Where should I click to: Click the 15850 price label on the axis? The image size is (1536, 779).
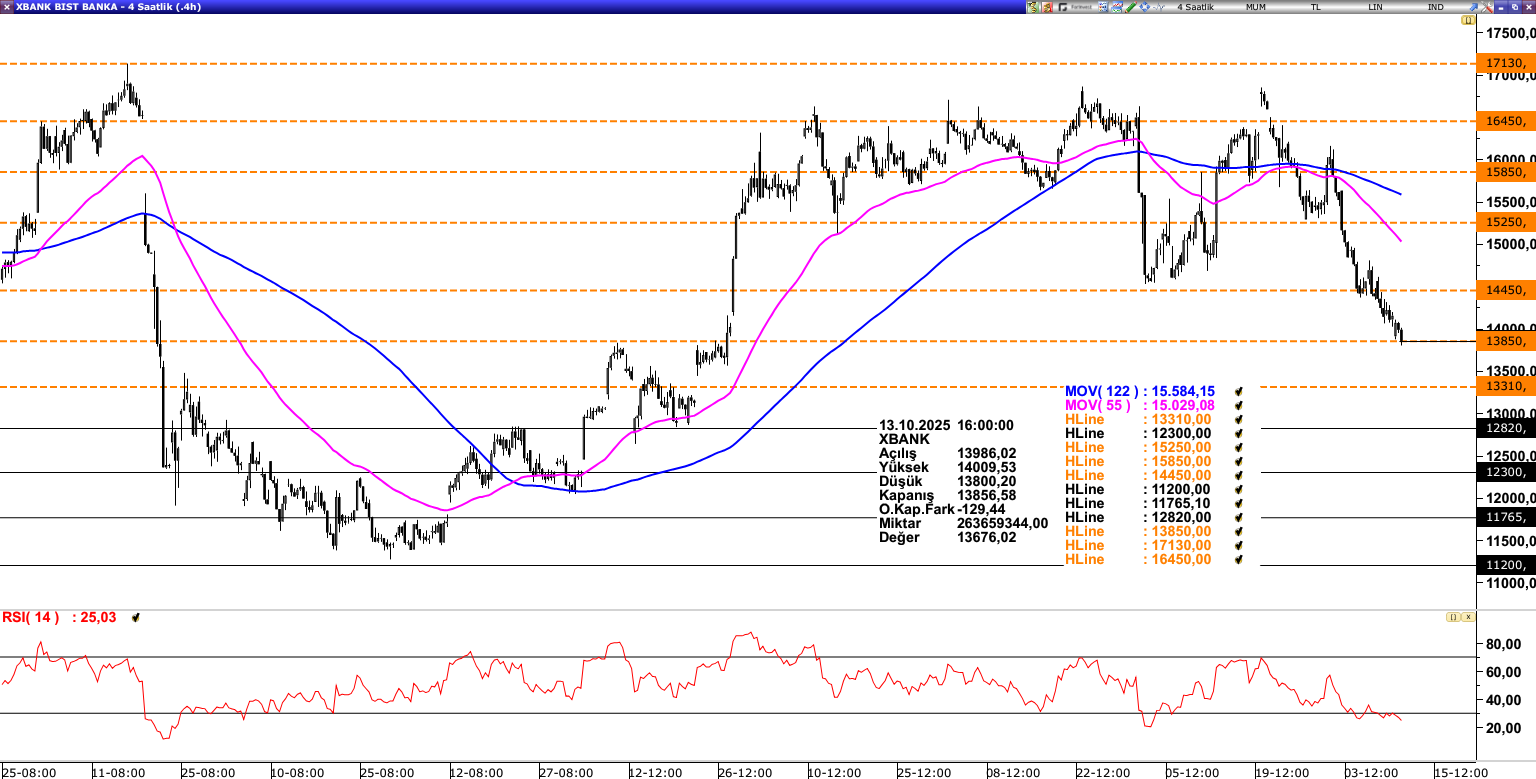coord(1505,172)
